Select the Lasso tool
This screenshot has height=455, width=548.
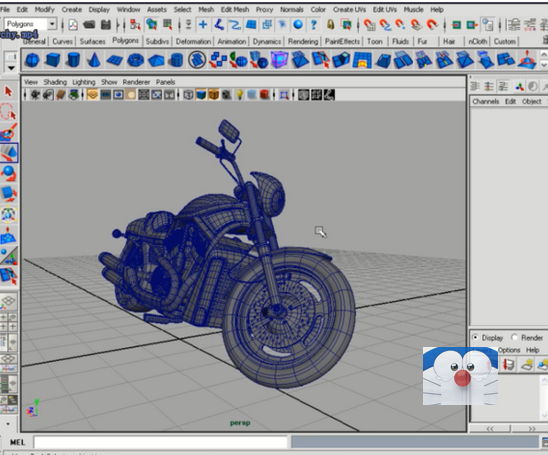pyautogui.click(x=8, y=112)
